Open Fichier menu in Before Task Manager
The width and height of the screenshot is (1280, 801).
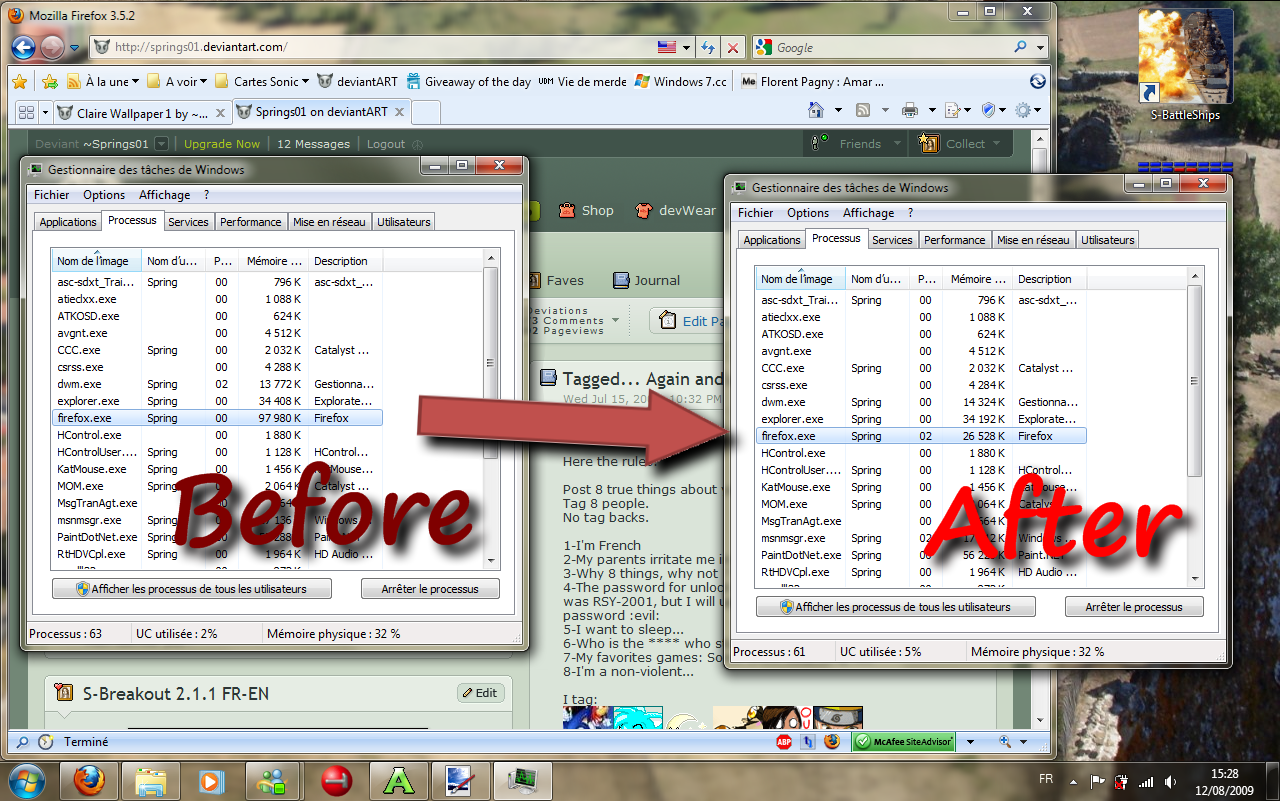tap(52, 195)
